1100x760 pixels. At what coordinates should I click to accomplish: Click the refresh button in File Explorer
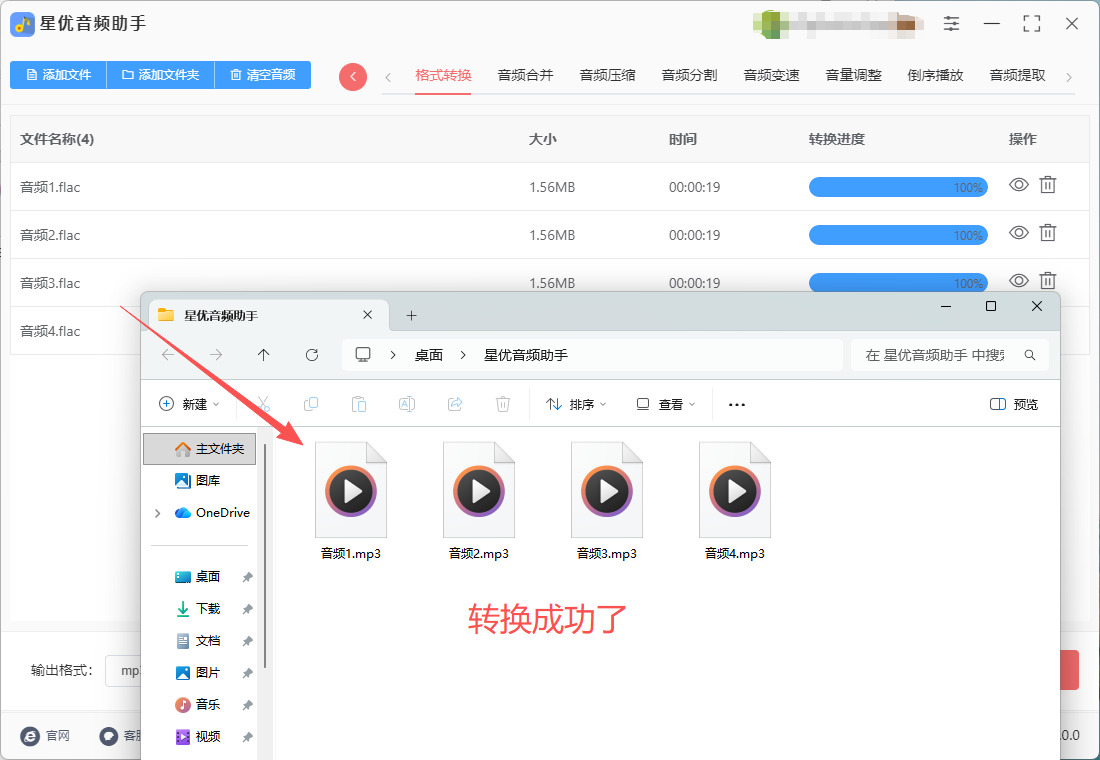[x=312, y=355]
